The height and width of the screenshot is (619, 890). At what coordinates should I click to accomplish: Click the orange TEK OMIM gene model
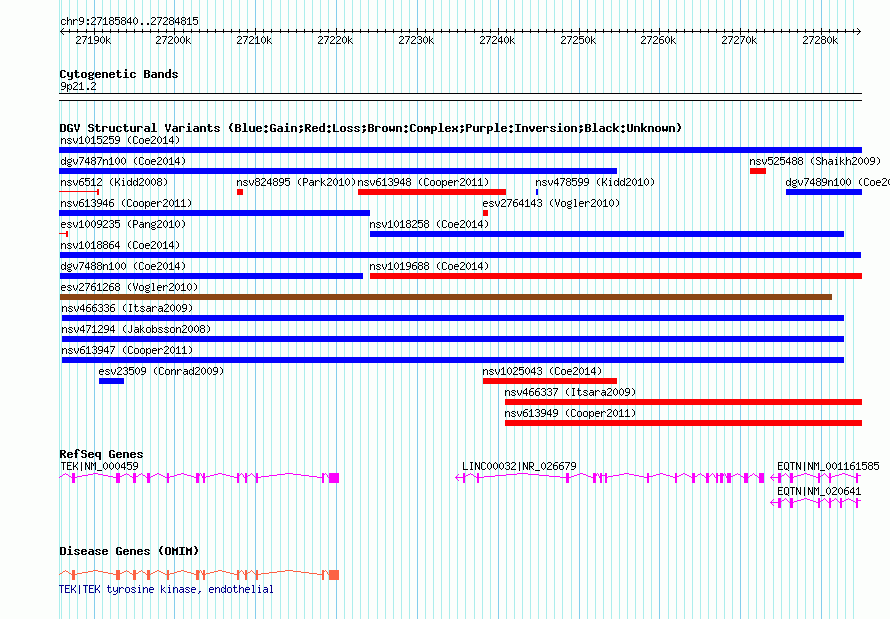tap(199, 575)
